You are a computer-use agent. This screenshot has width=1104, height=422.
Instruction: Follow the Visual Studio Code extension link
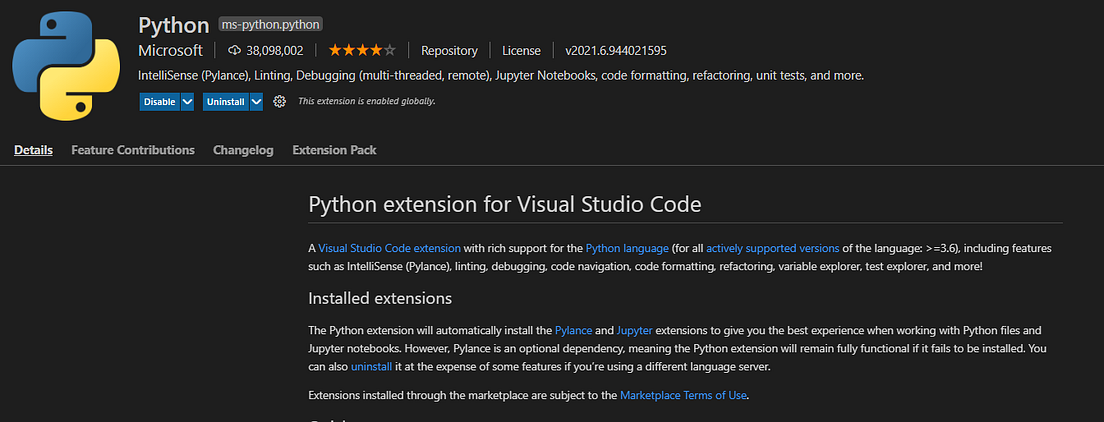[389, 248]
